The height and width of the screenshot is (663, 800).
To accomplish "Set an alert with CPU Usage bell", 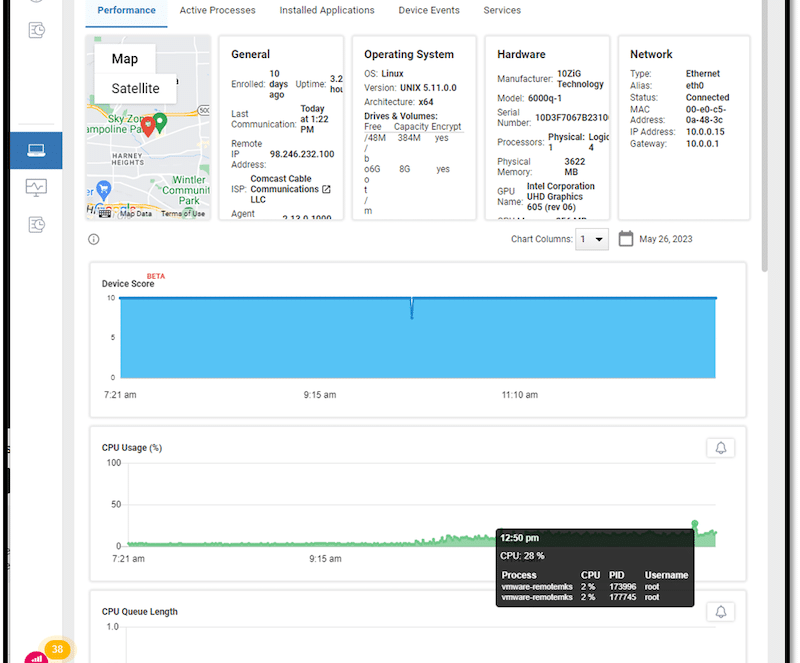I will [720, 448].
